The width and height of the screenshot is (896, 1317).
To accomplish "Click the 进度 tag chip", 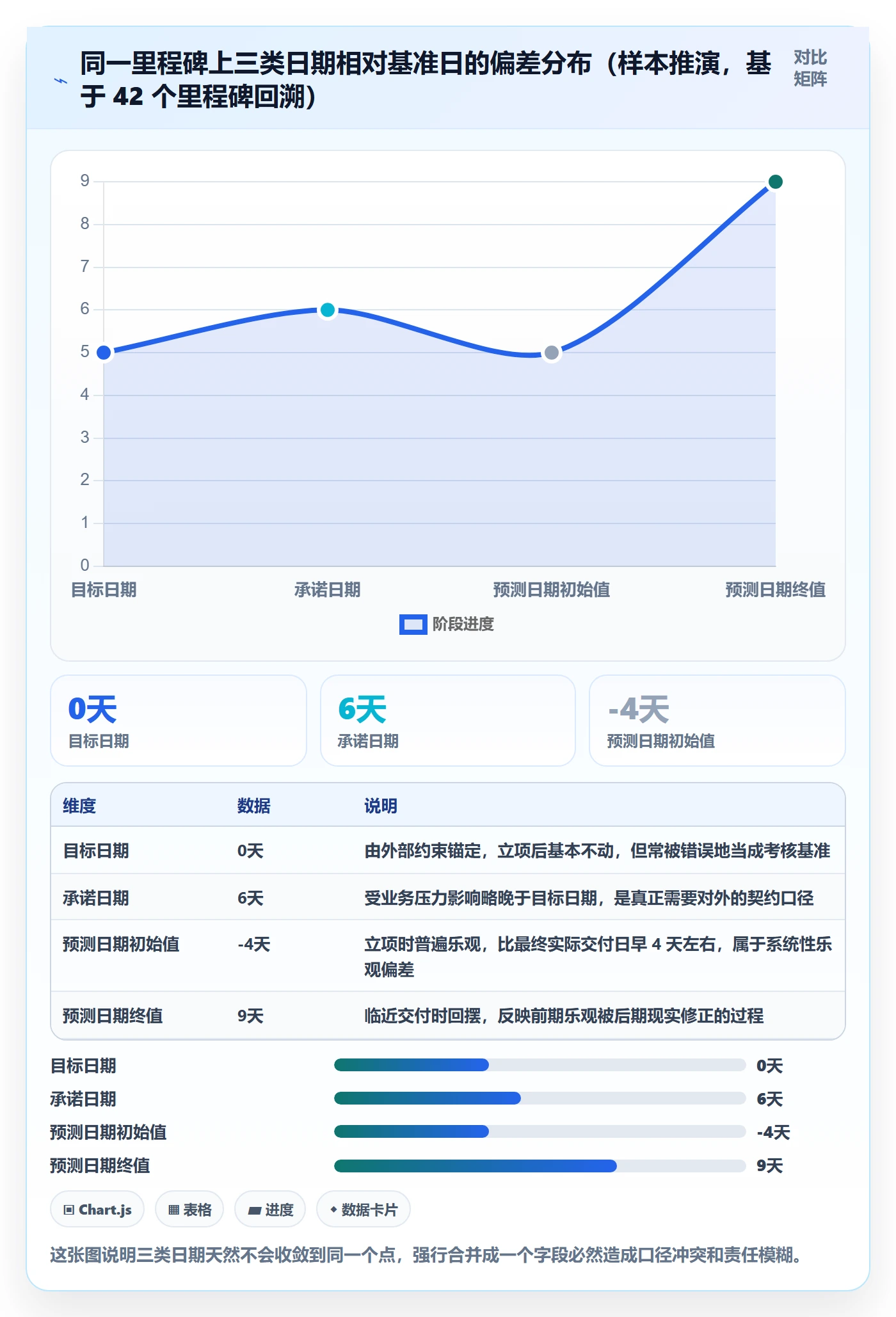I will 270,1209.
